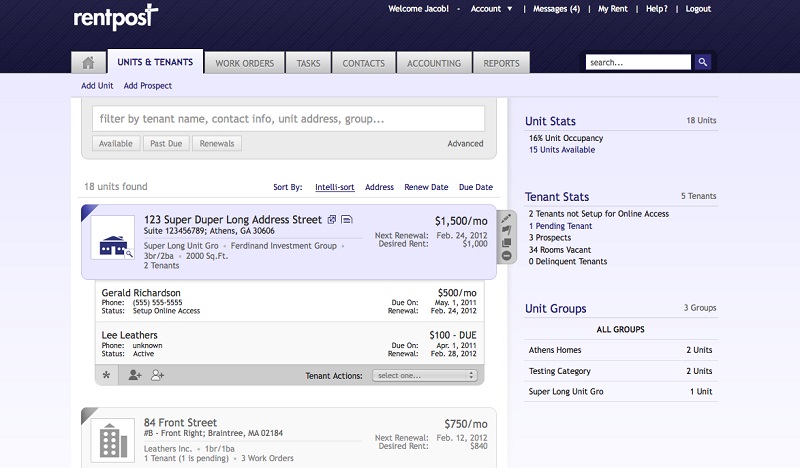
Task: Open 84 Front Street unit
Action: pos(180,423)
